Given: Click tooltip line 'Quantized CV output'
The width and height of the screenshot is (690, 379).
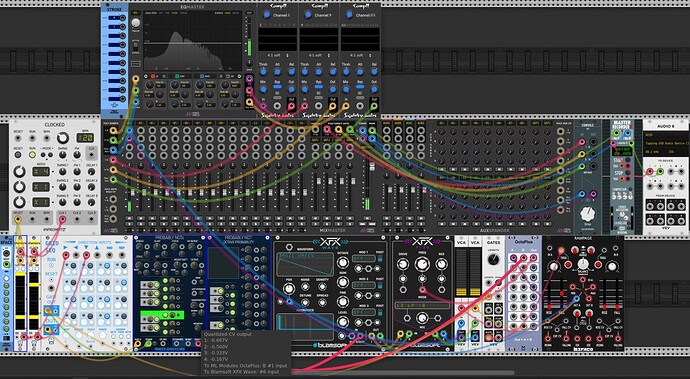Looking at the screenshot, I should pos(228,334).
